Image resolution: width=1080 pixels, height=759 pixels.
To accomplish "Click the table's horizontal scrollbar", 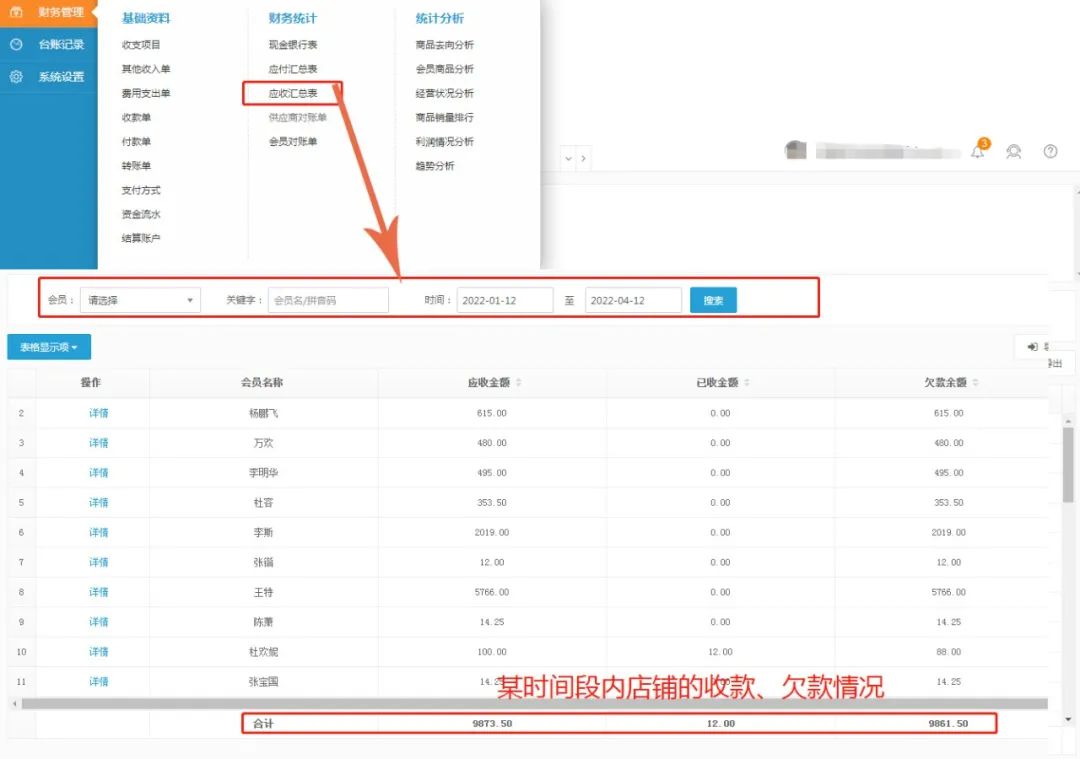I will click(500, 704).
